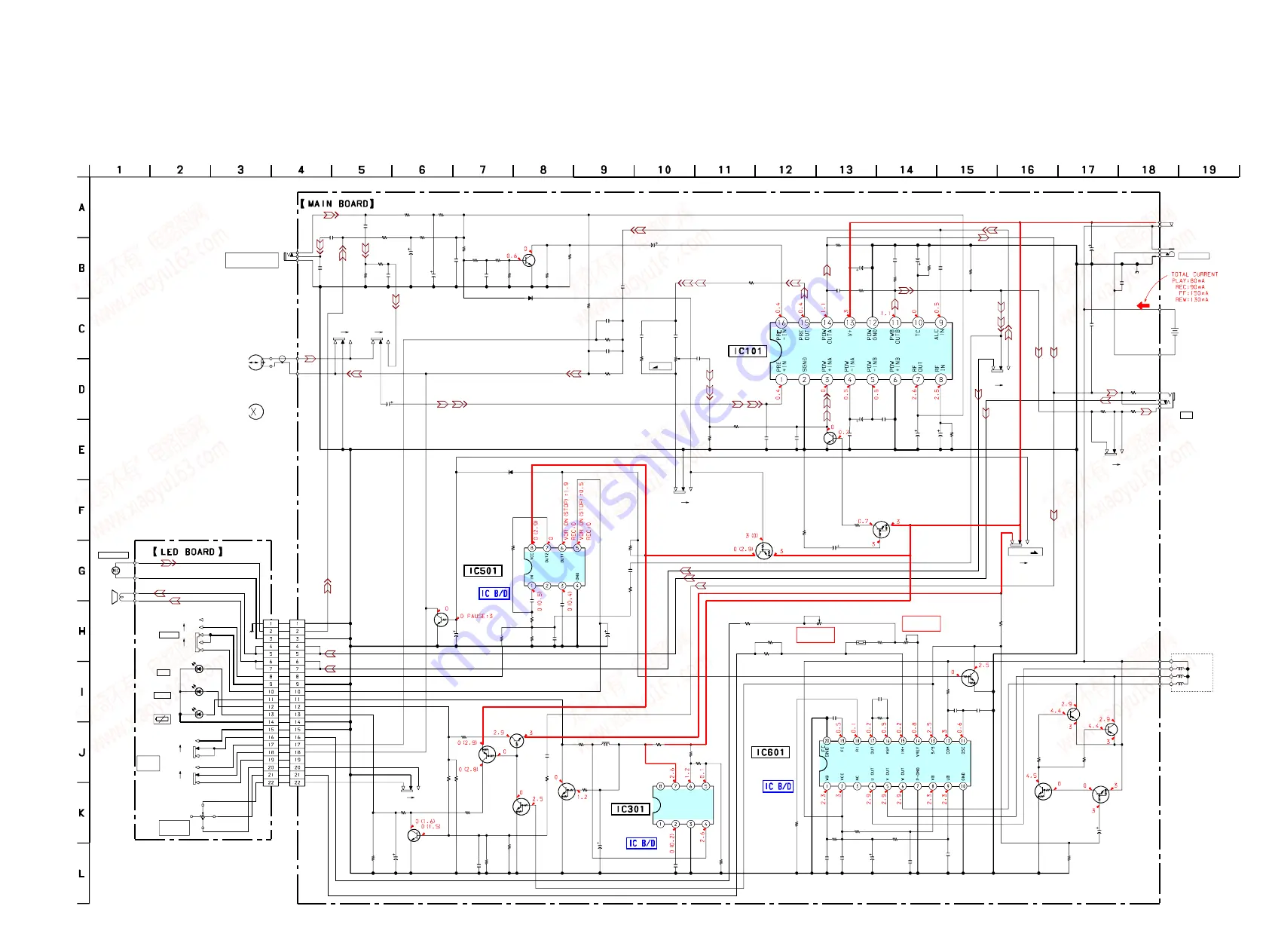Viewport: 1266px width, 952px height.
Task: Click column number 16 in the top ruler
Action: tap(1027, 170)
